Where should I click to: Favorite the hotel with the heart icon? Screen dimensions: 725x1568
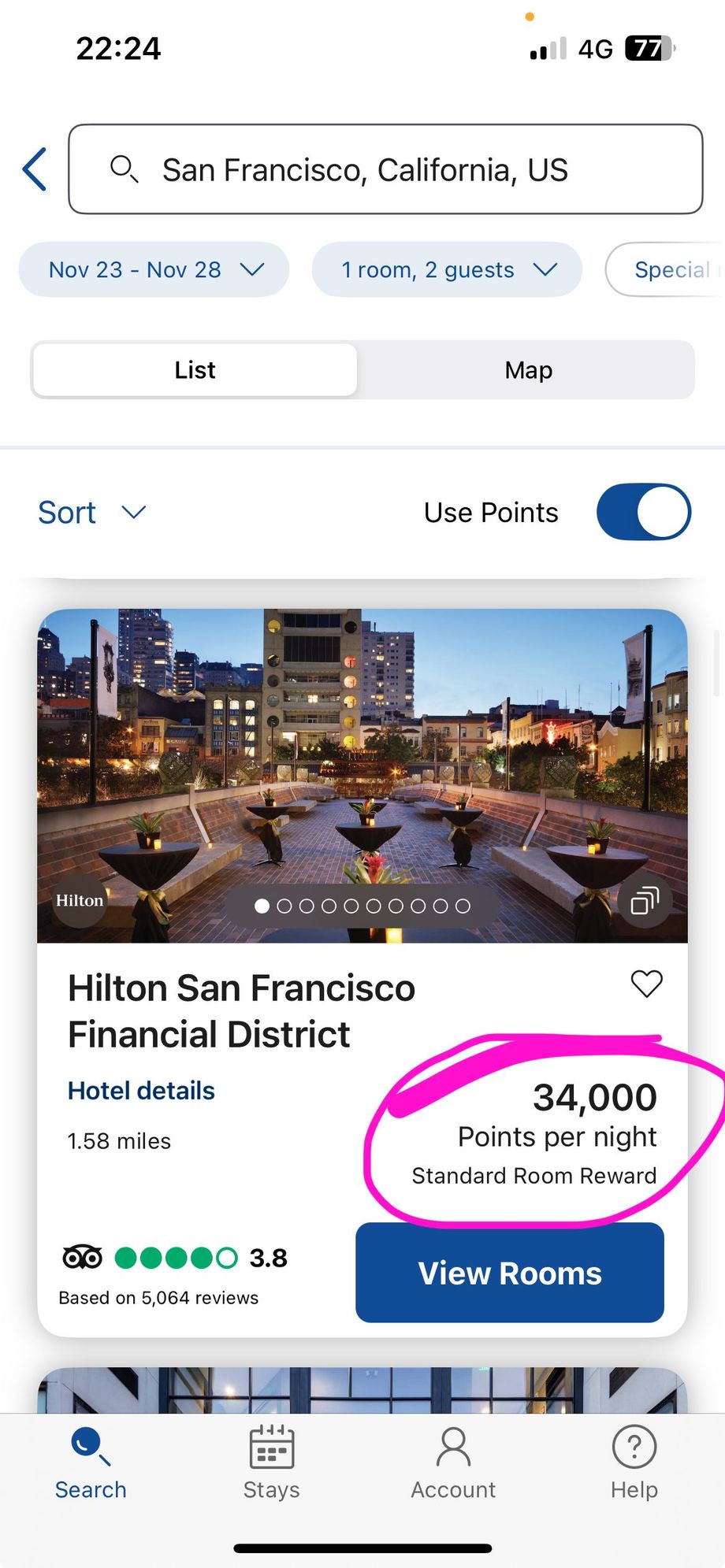tap(646, 984)
